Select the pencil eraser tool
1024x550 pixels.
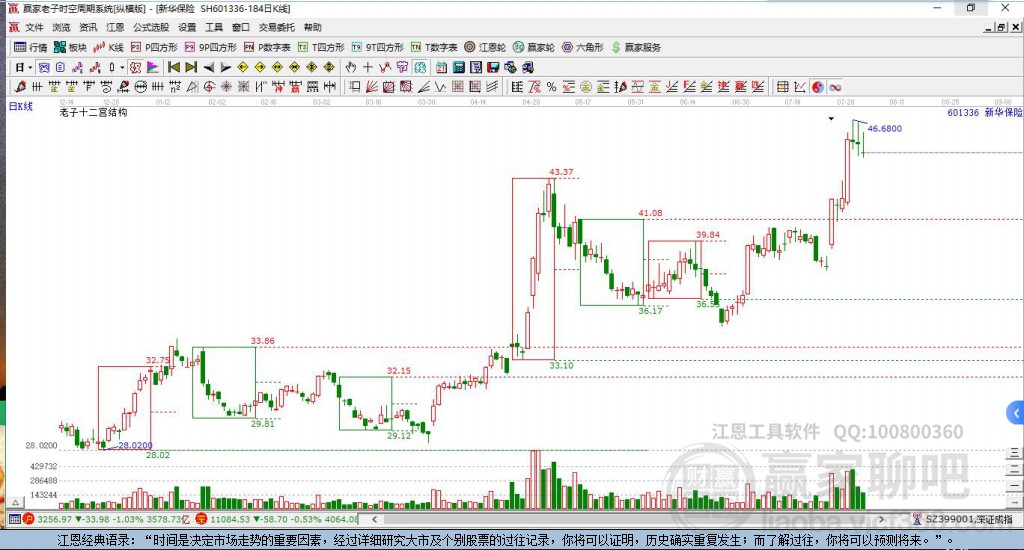pos(20,87)
